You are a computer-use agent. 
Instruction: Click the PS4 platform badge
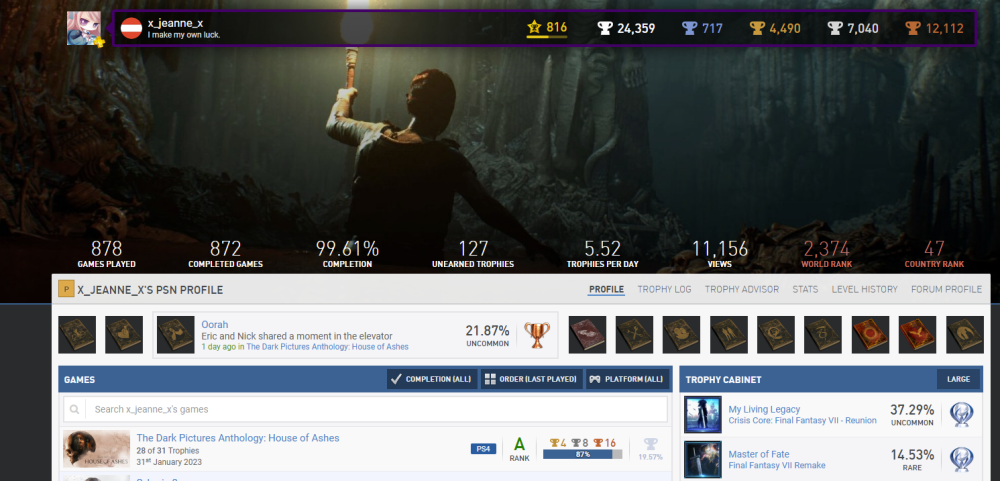point(483,449)
